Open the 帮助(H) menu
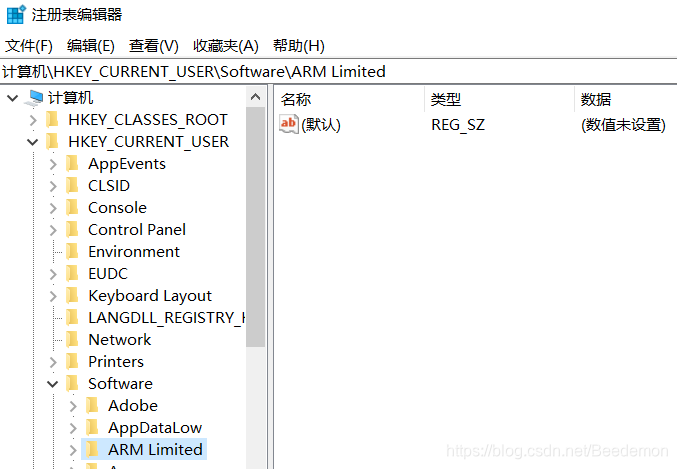 (x=299, y=45)
